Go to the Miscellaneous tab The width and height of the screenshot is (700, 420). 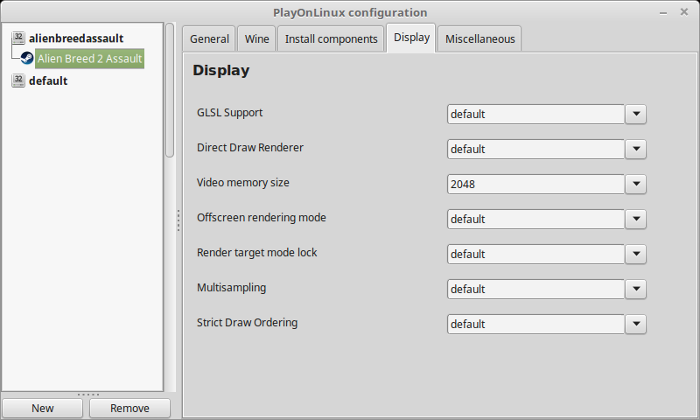pyautogui.click(x=480, y=39)
